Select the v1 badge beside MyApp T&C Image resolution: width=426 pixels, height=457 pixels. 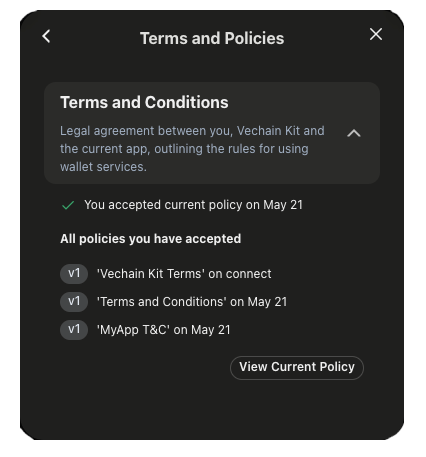pyautogui.click(x=74, y=330)
